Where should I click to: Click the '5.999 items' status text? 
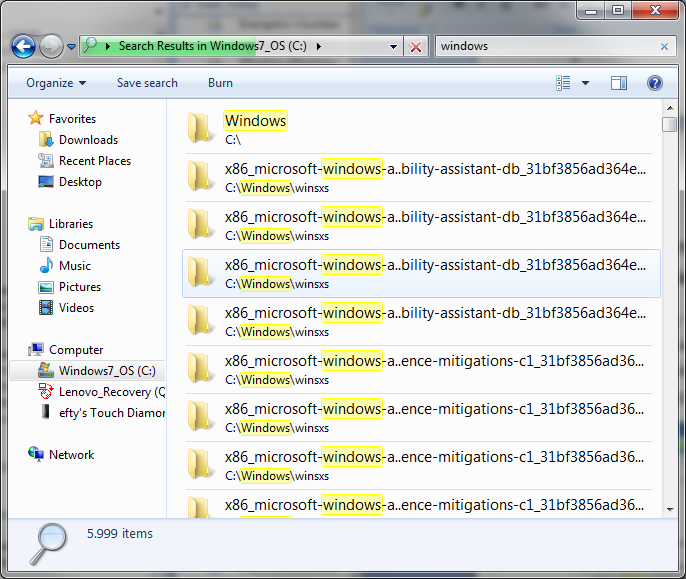click(120, 533)
